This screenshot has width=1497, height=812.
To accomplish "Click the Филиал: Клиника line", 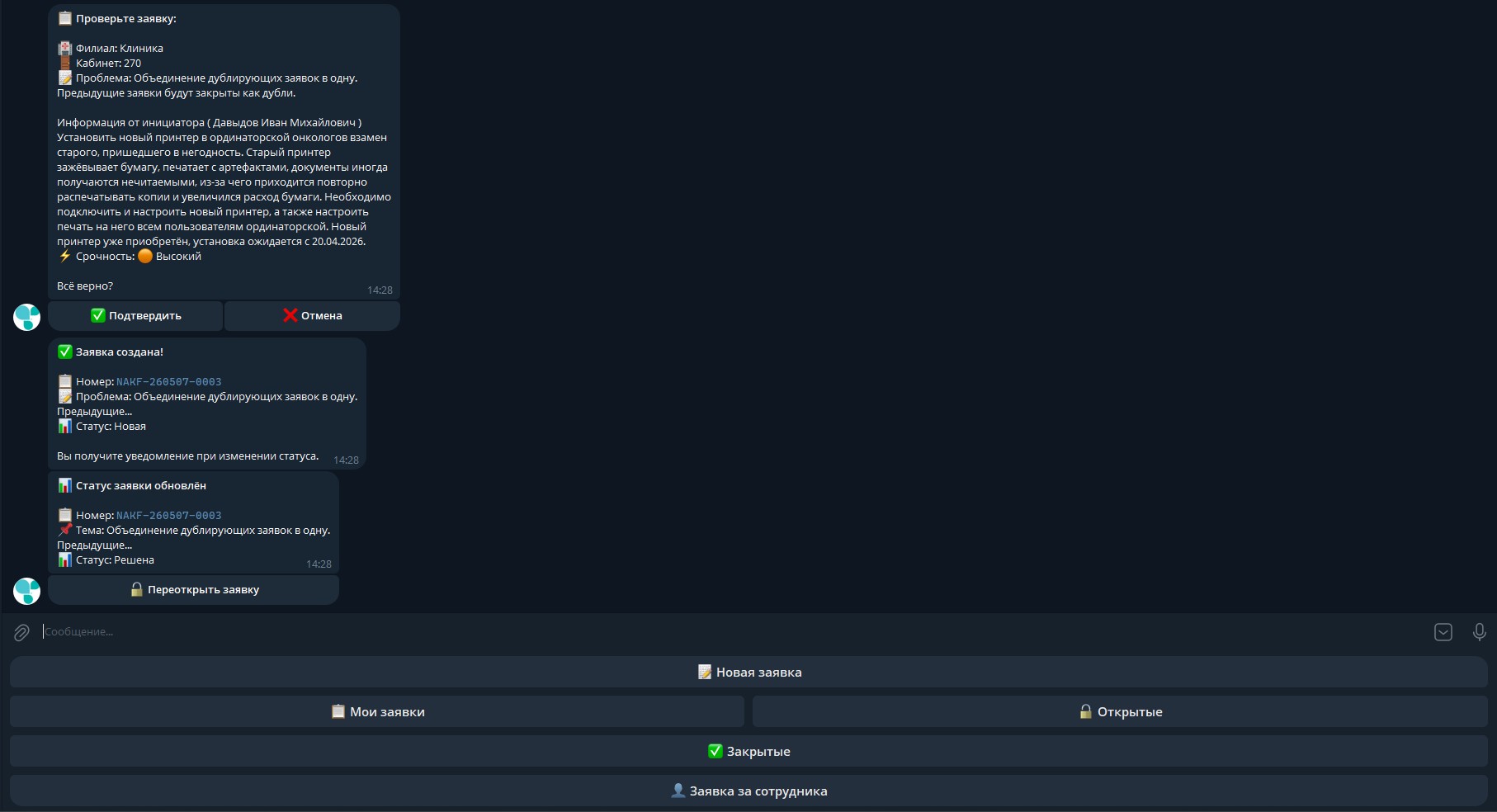I will click(111, 49).
